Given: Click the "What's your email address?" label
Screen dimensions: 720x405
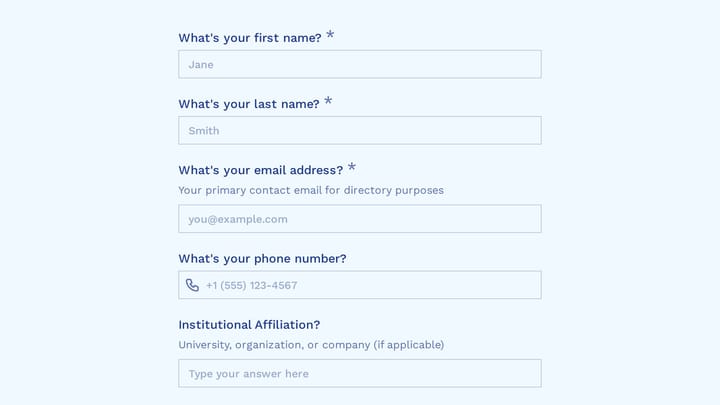Looking at the screenshot, I should pos(261,170).
